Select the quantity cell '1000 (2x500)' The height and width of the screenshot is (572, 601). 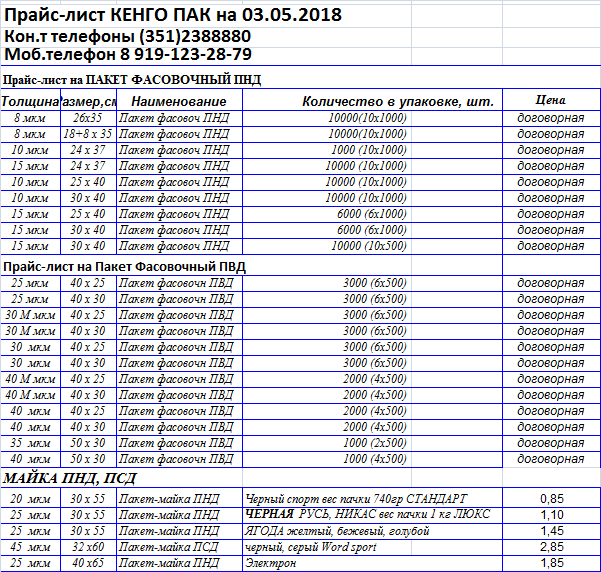[x=374, y=443]
